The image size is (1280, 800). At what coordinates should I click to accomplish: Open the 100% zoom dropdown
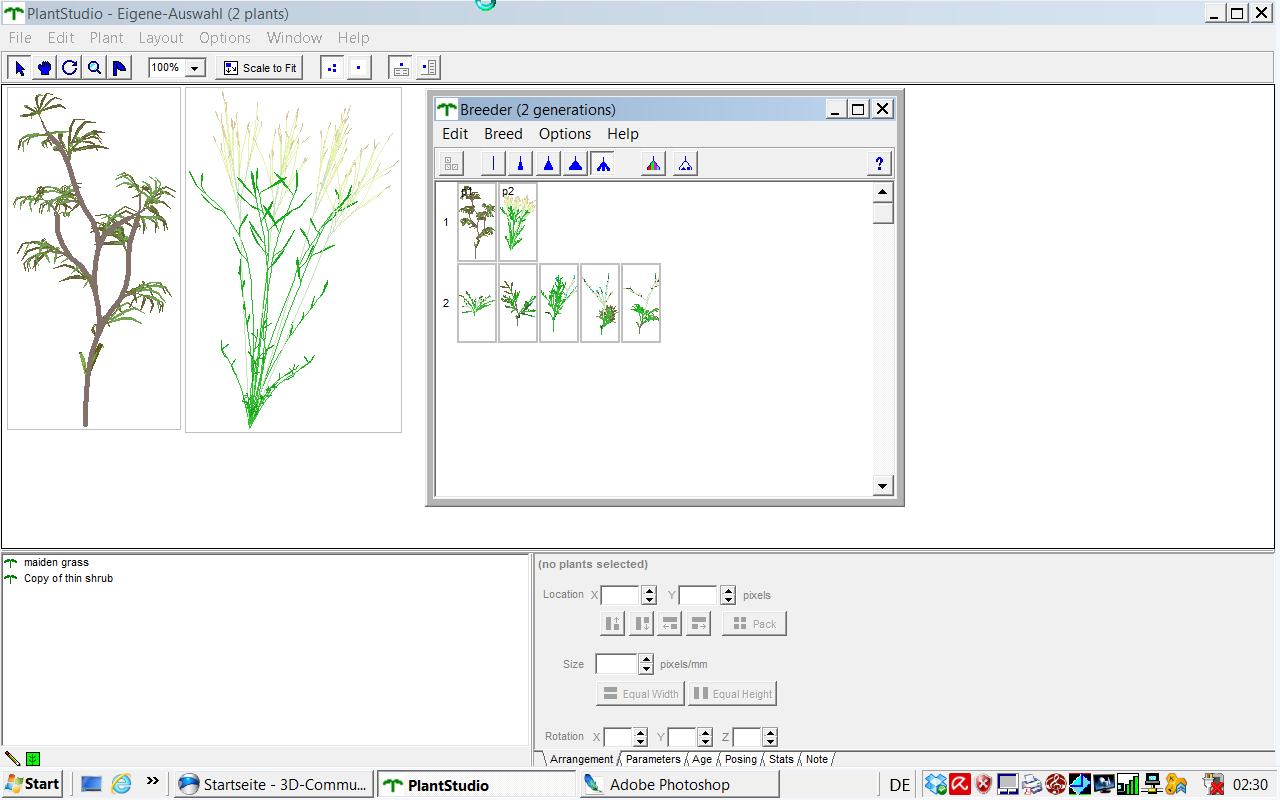pos(196,68)
